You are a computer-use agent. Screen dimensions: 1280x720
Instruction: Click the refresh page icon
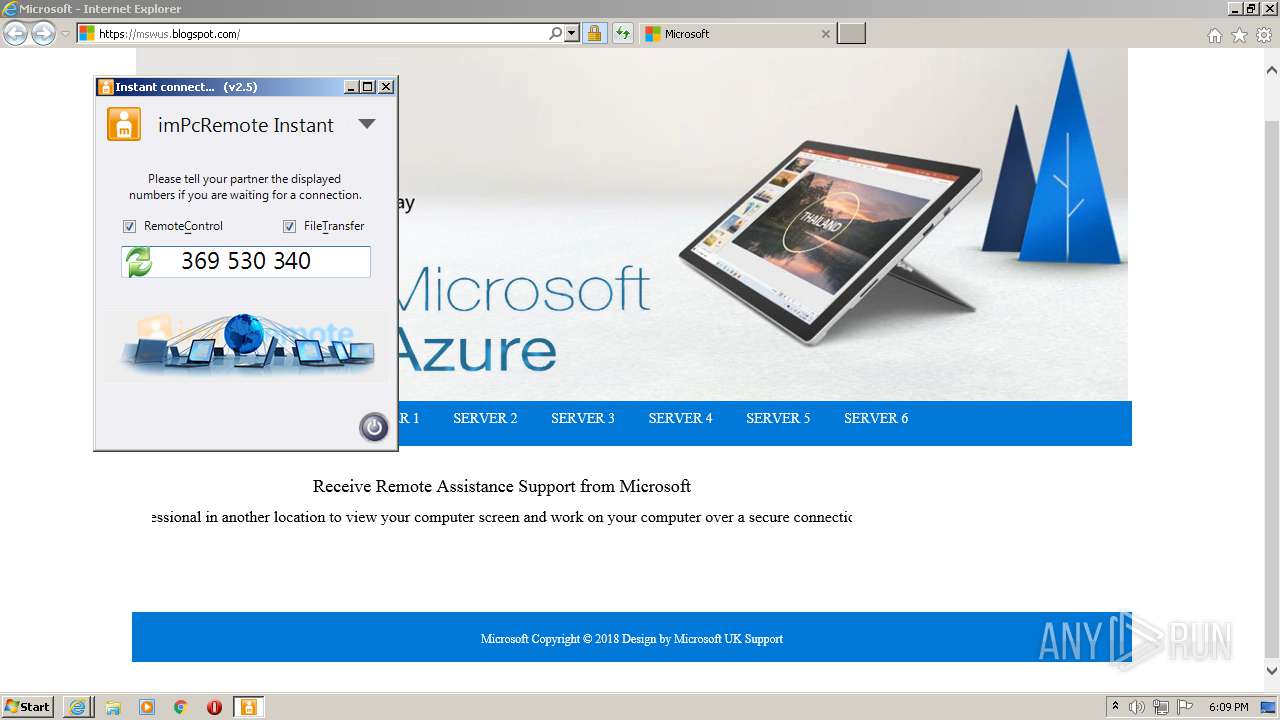point(623,34)
